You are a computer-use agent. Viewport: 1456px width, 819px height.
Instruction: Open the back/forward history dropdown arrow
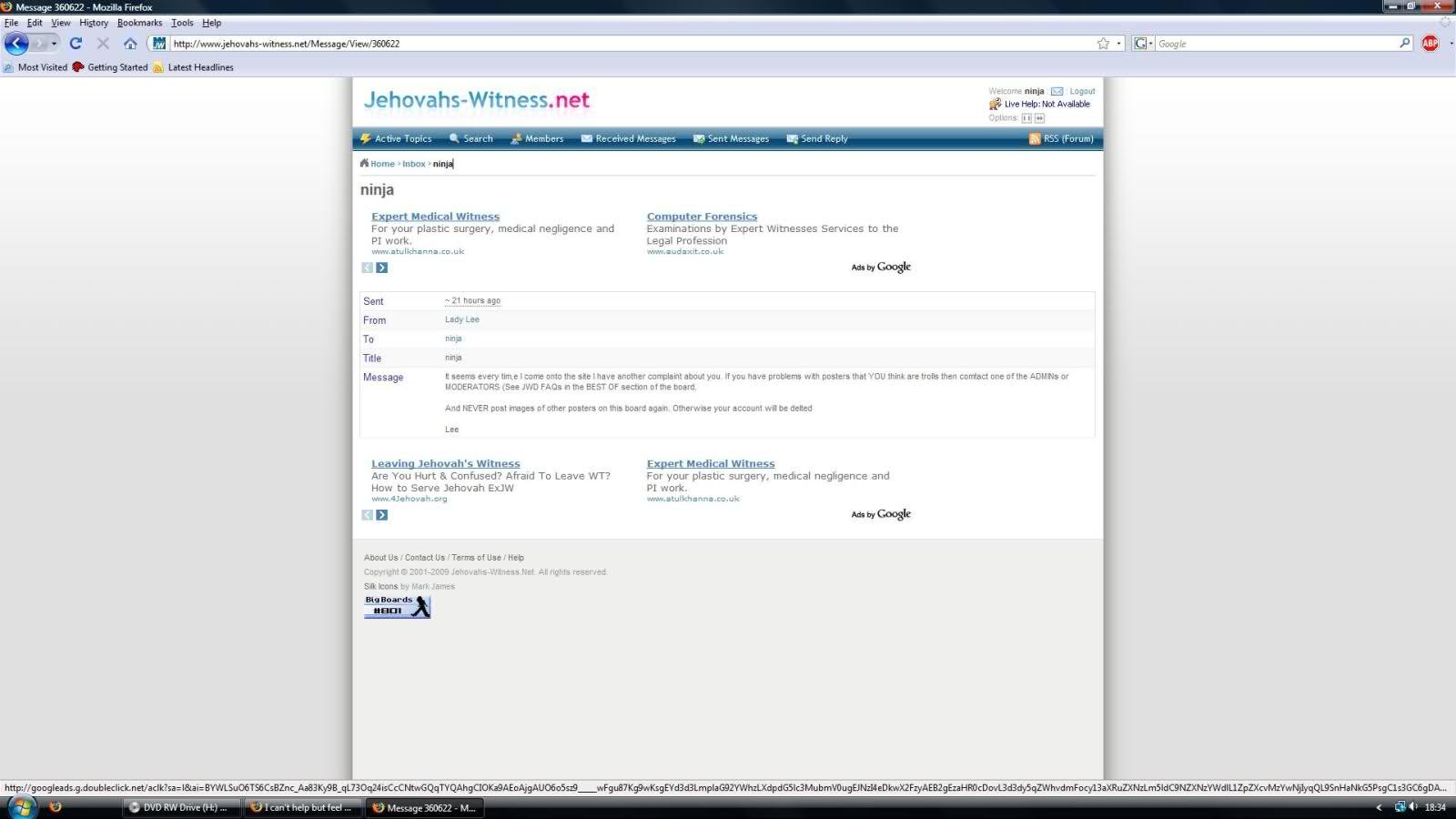pos(54,43)
